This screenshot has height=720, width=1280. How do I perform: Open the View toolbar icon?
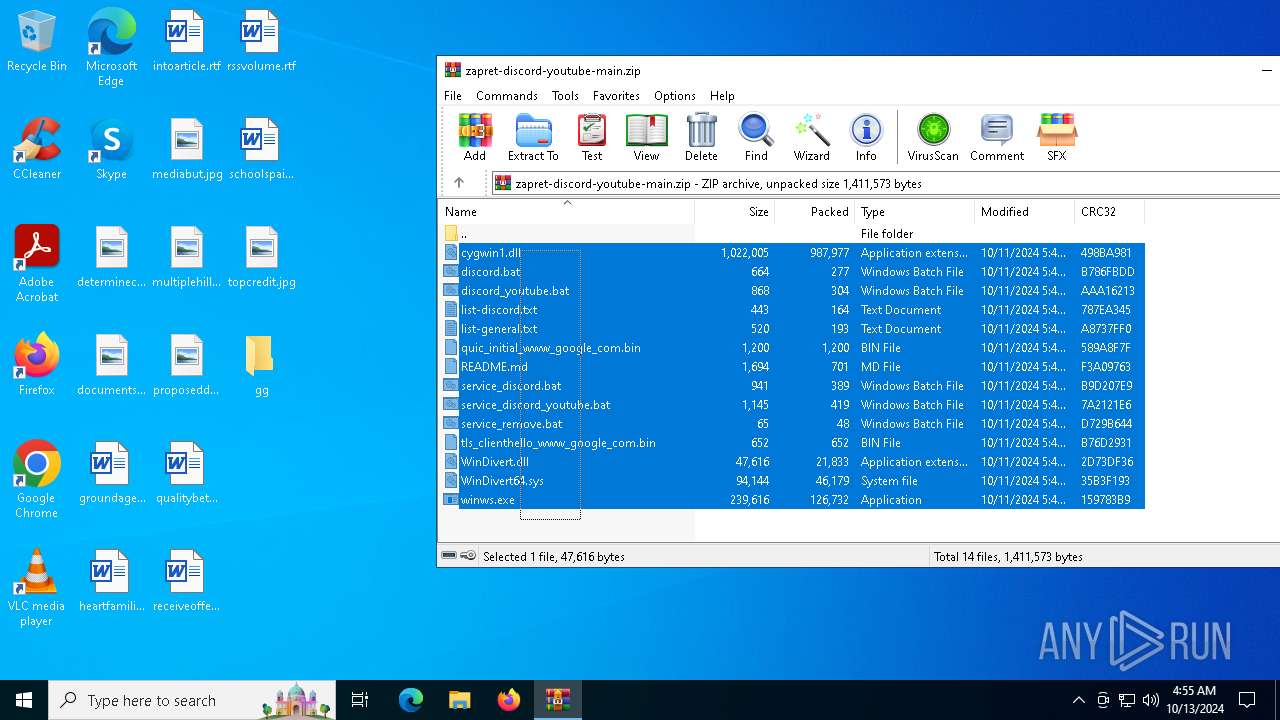point(646,137)
